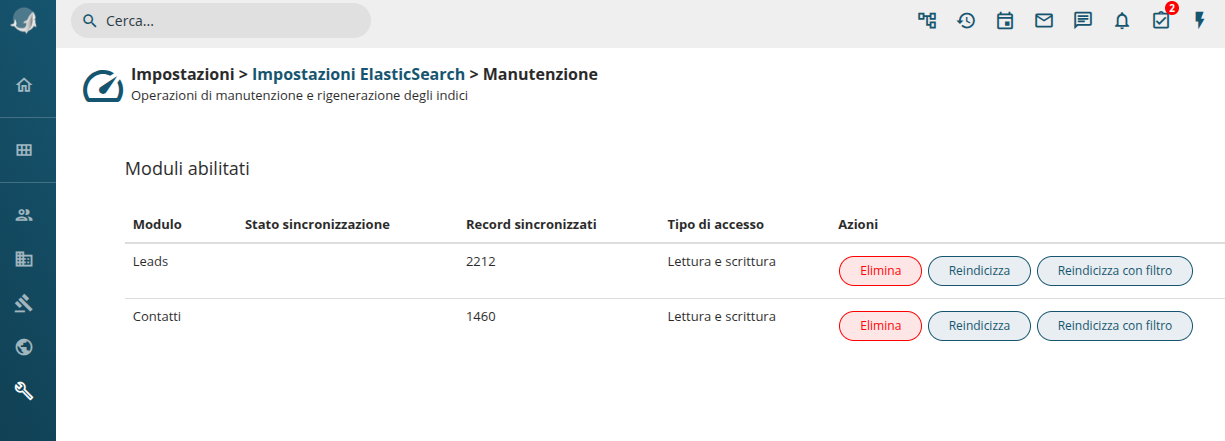Open the globe icon in sidebar
1225x441 pixels.
pyautogui.click(x=25, y=347)
